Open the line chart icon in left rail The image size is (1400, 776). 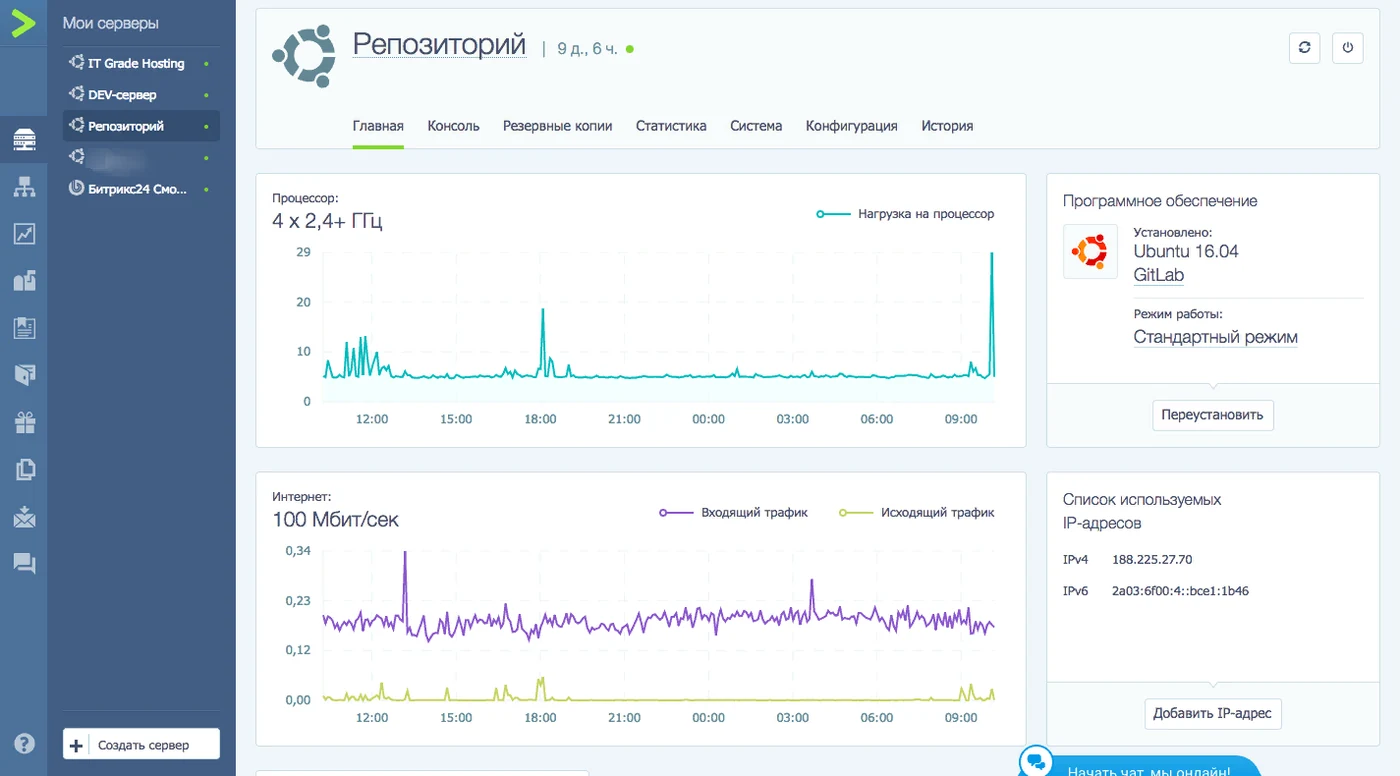coord(24,233)
